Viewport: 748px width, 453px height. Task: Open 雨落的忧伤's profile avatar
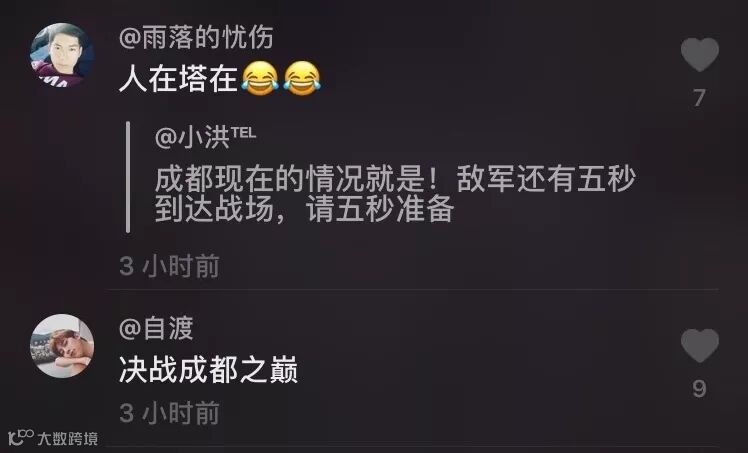(62, 55)
